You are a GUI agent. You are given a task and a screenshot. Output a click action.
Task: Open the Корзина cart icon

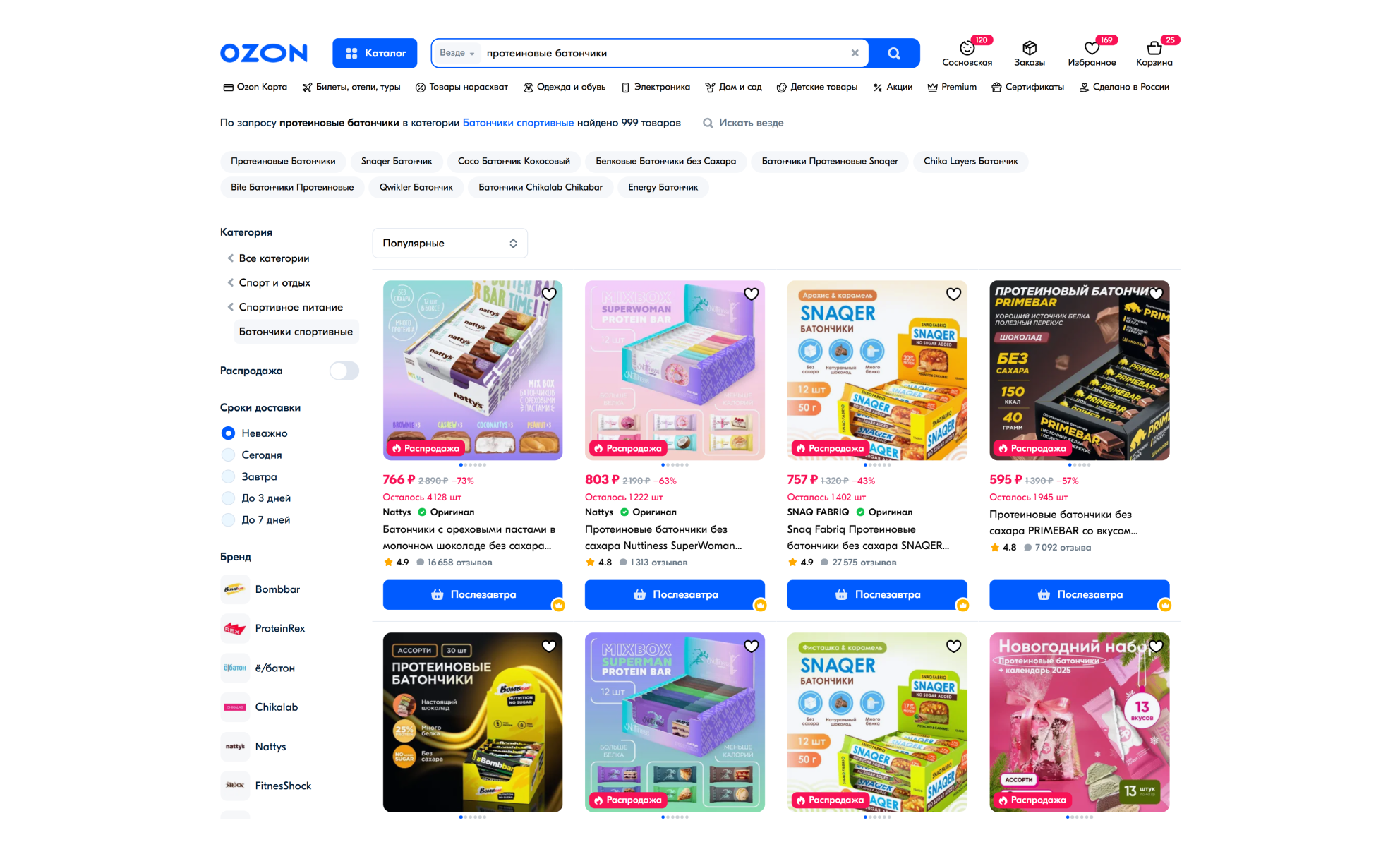pos(1154,48)
